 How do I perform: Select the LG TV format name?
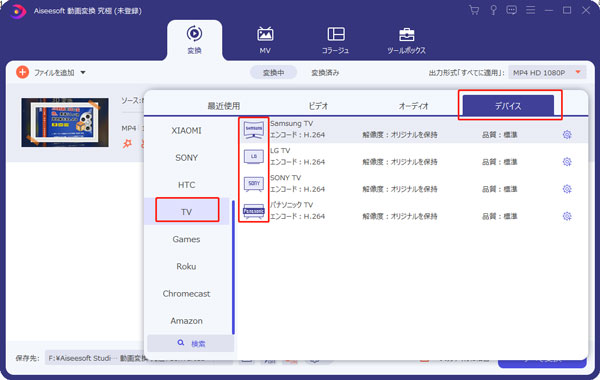280,151
